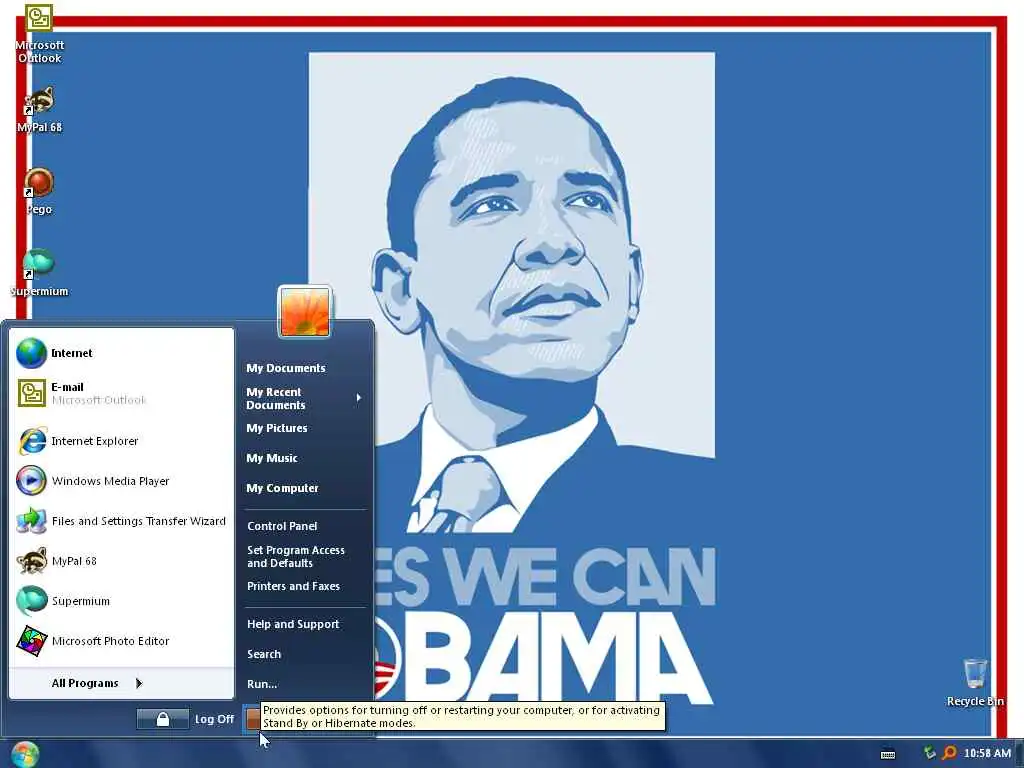
Task: Open the MyPal 68 desktop icon
Action: (x=39, y=109)
